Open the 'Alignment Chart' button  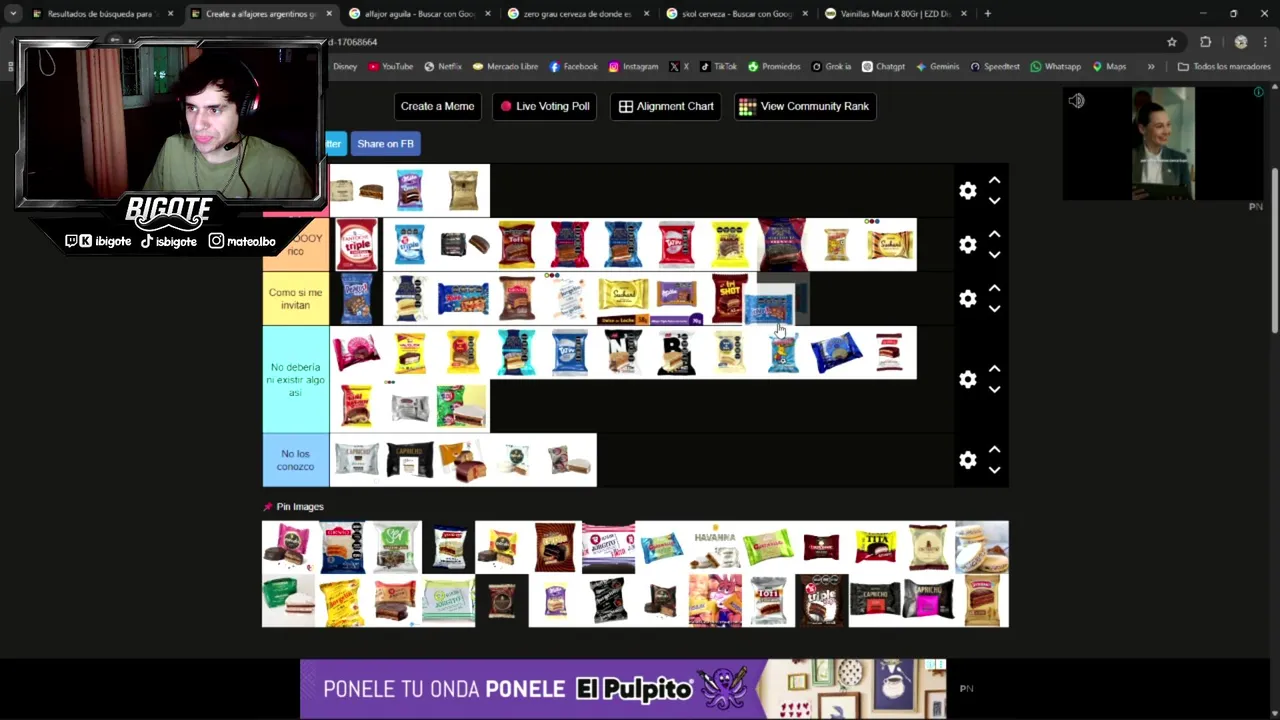(666, 106)
